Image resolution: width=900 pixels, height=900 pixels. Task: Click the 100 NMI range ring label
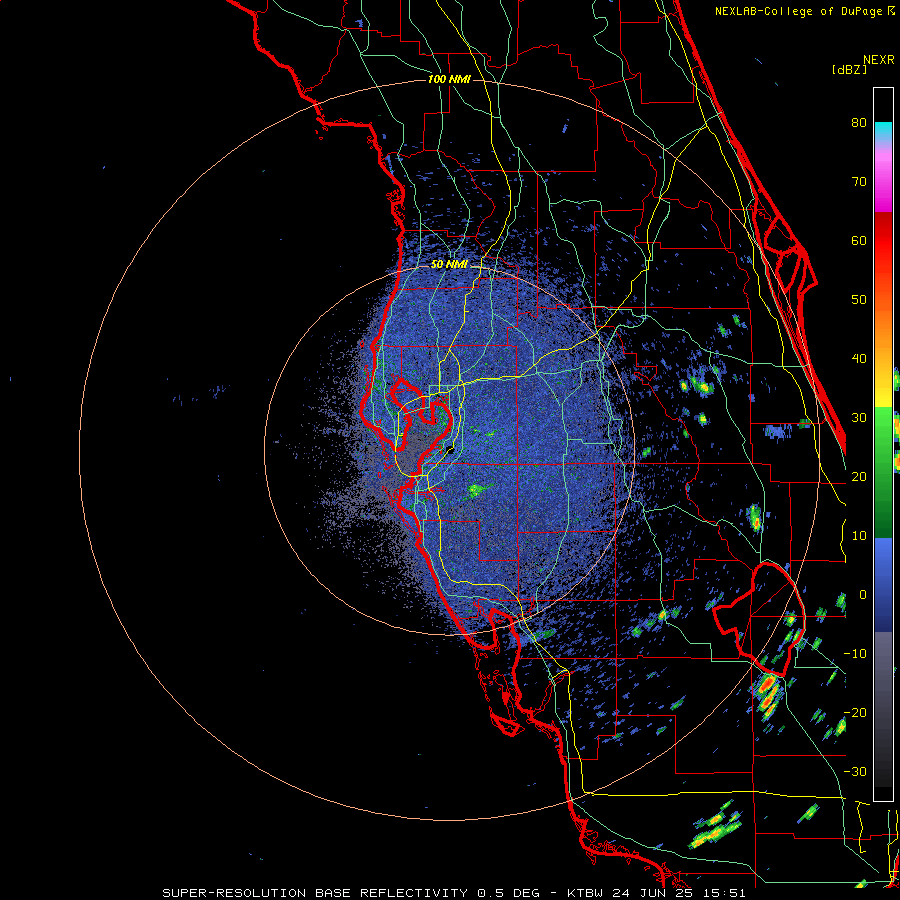pos(449,79)
